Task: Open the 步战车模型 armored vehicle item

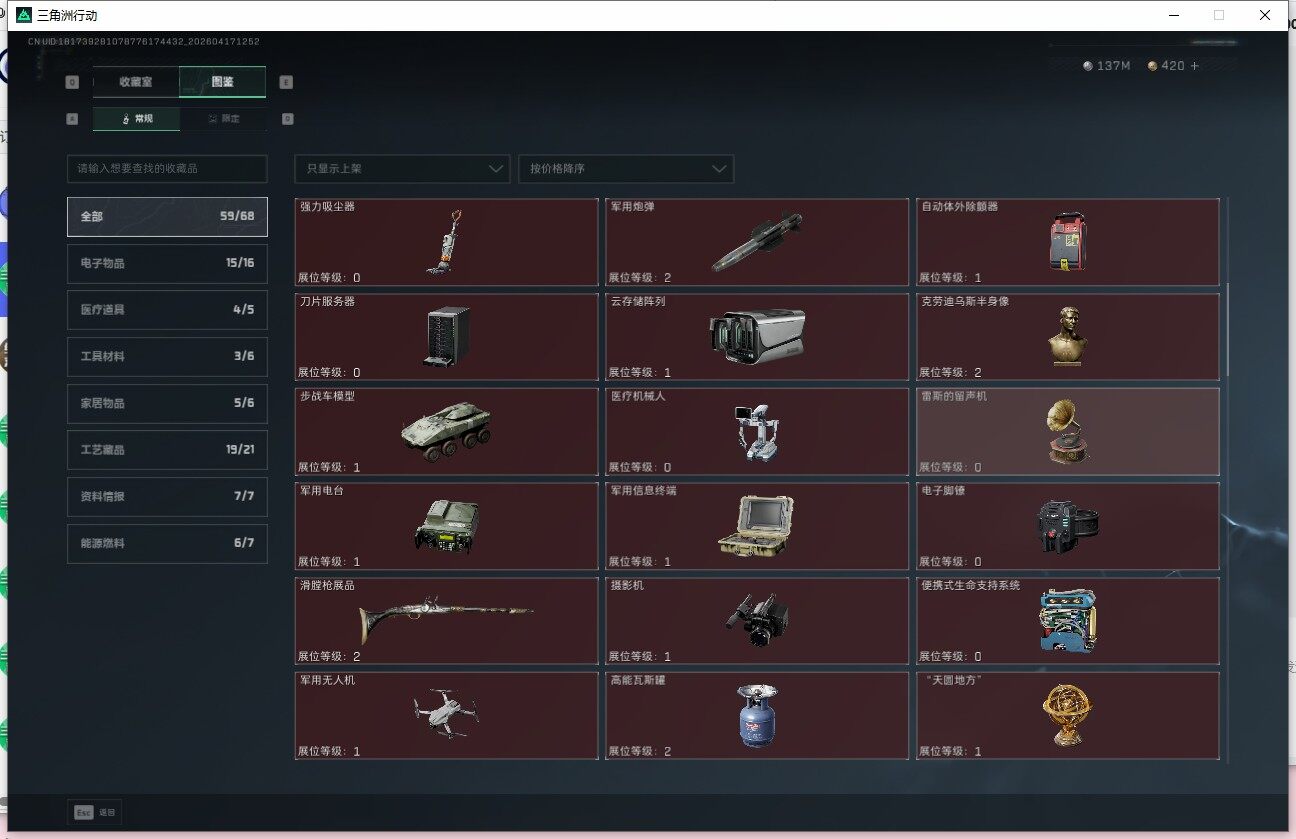Action: pyautogui.click(x=446, y=432)
